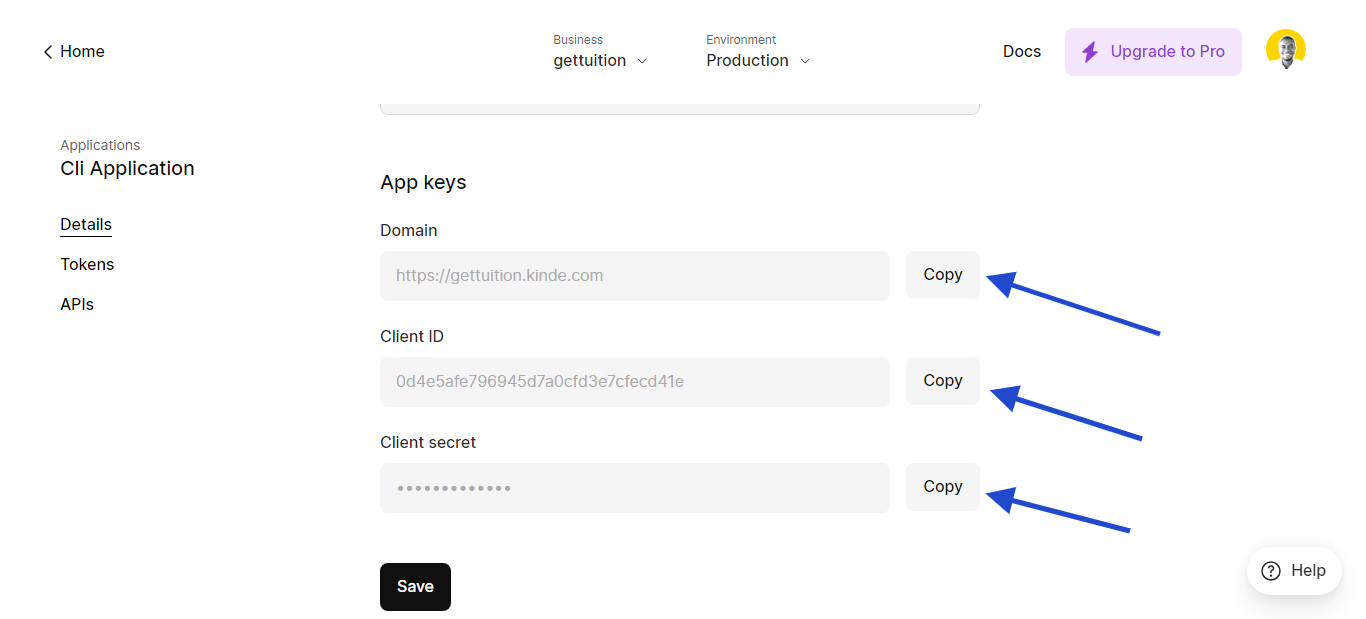Focus the Client ID input field
Screen dimensions: 1366x619
pyautogui.click(x=635, y=382)
